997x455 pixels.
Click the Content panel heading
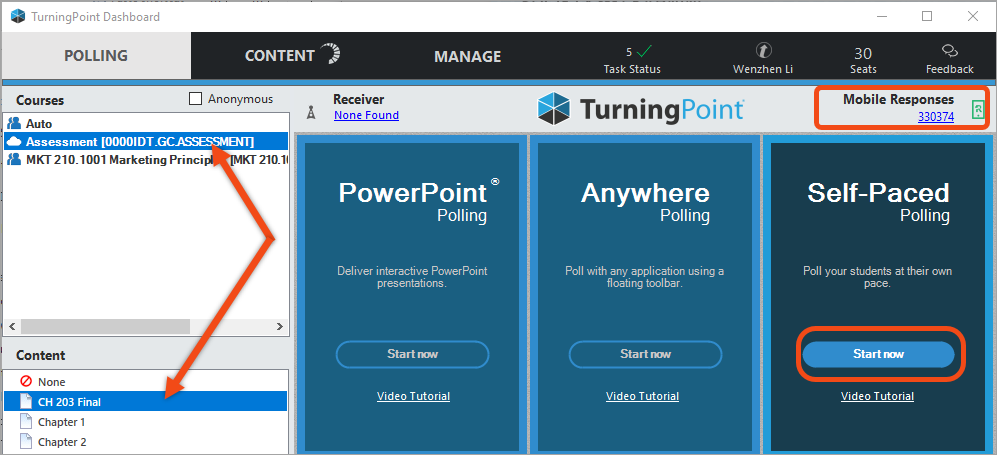click(41, 355)
